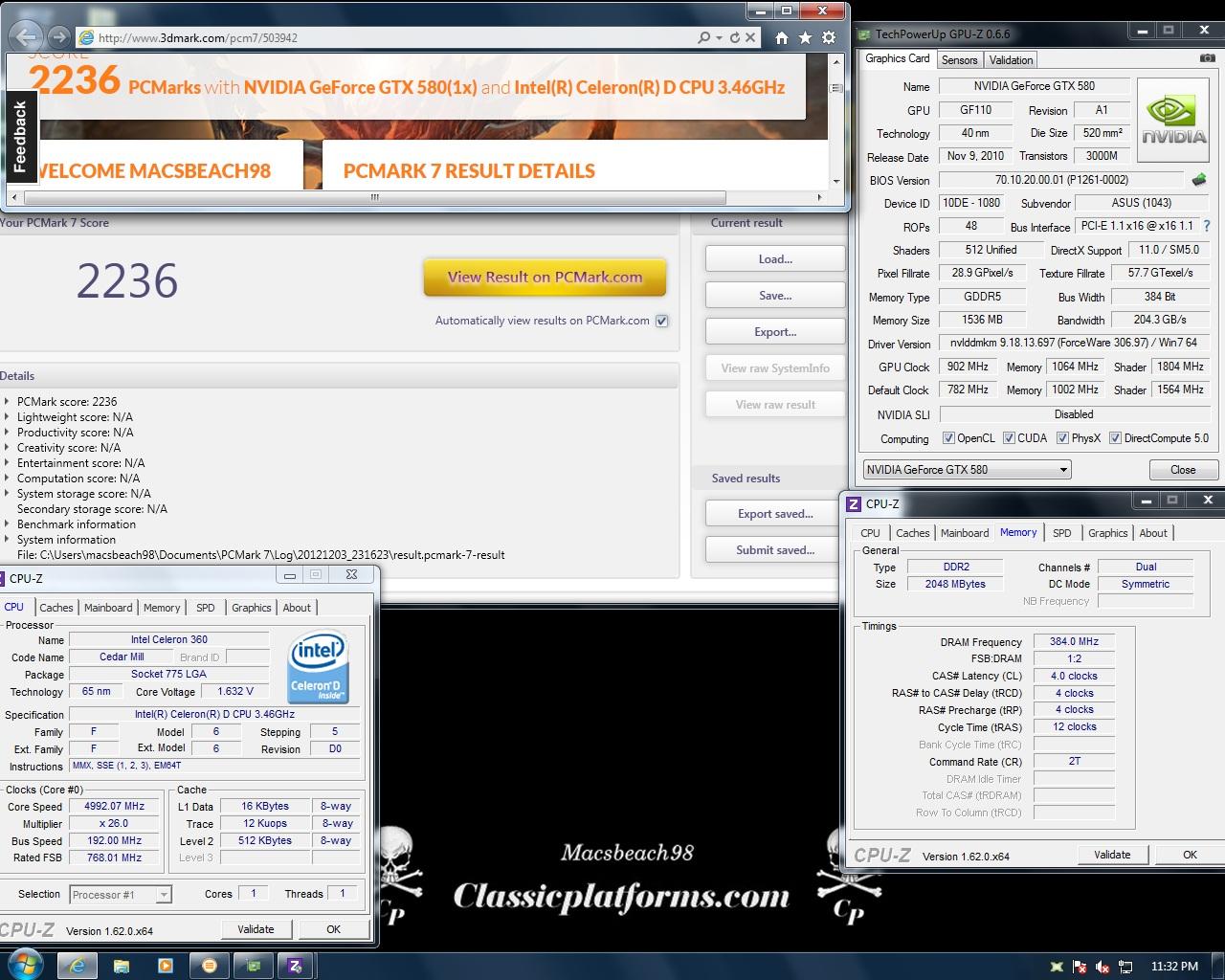Go back in Internet Explorer
Screen dimensions: 1225x980
[26, 37]
